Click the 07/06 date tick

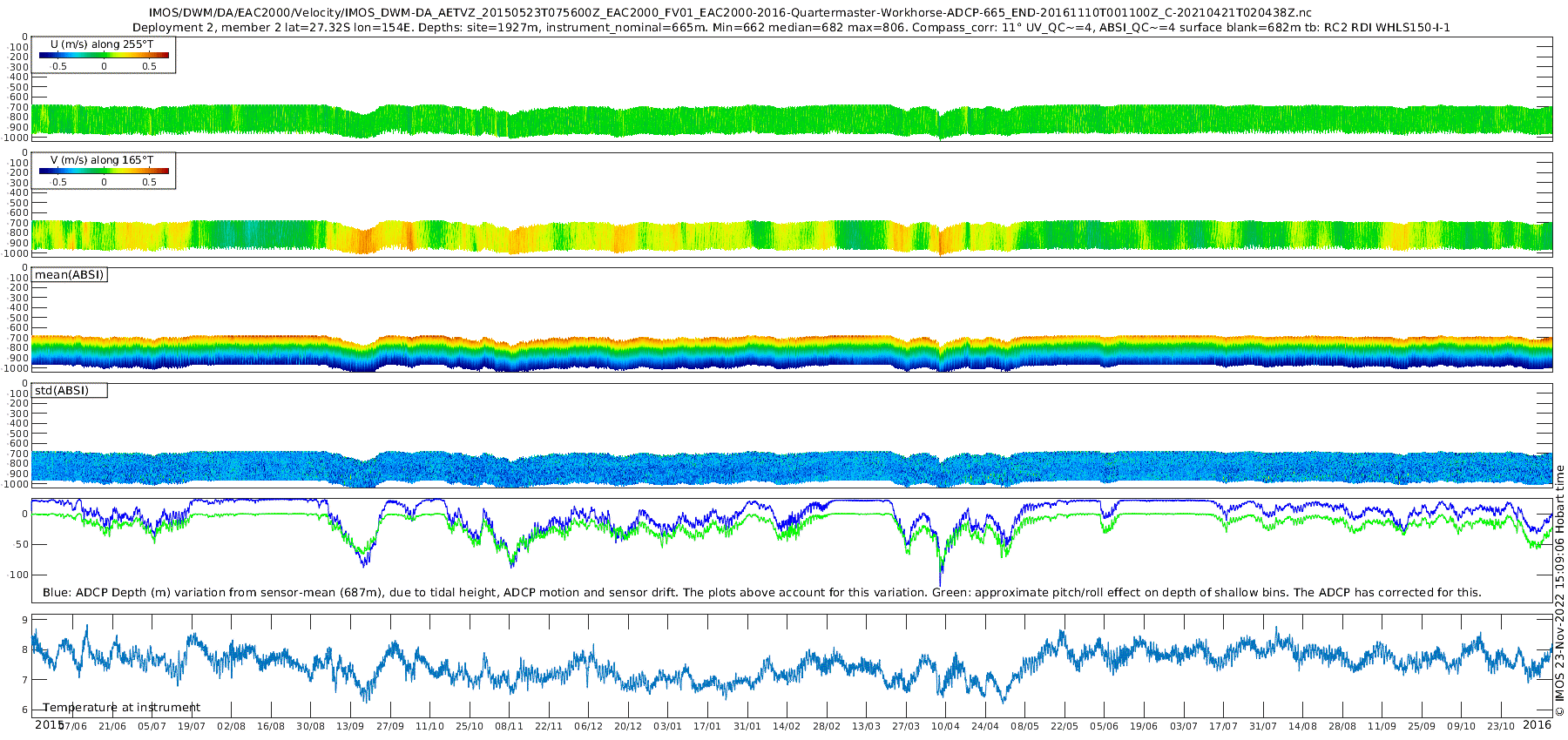coord(72,726)
